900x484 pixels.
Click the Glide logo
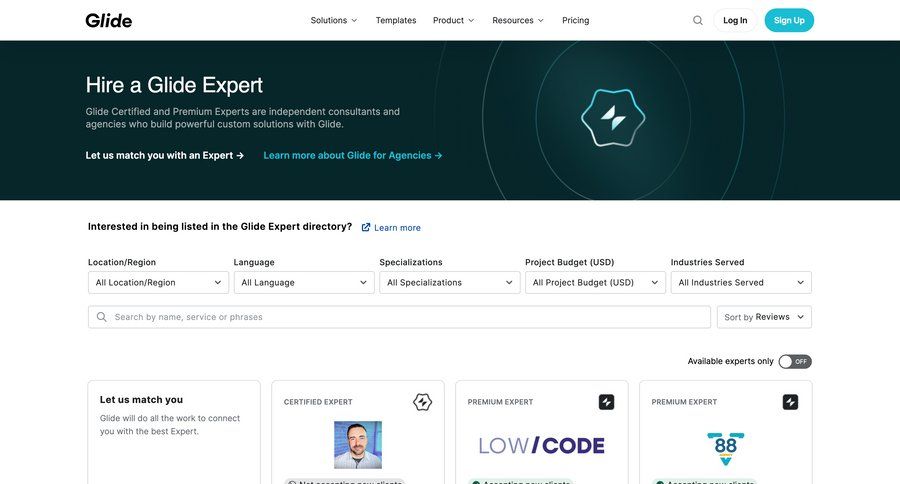click(108, 21)
